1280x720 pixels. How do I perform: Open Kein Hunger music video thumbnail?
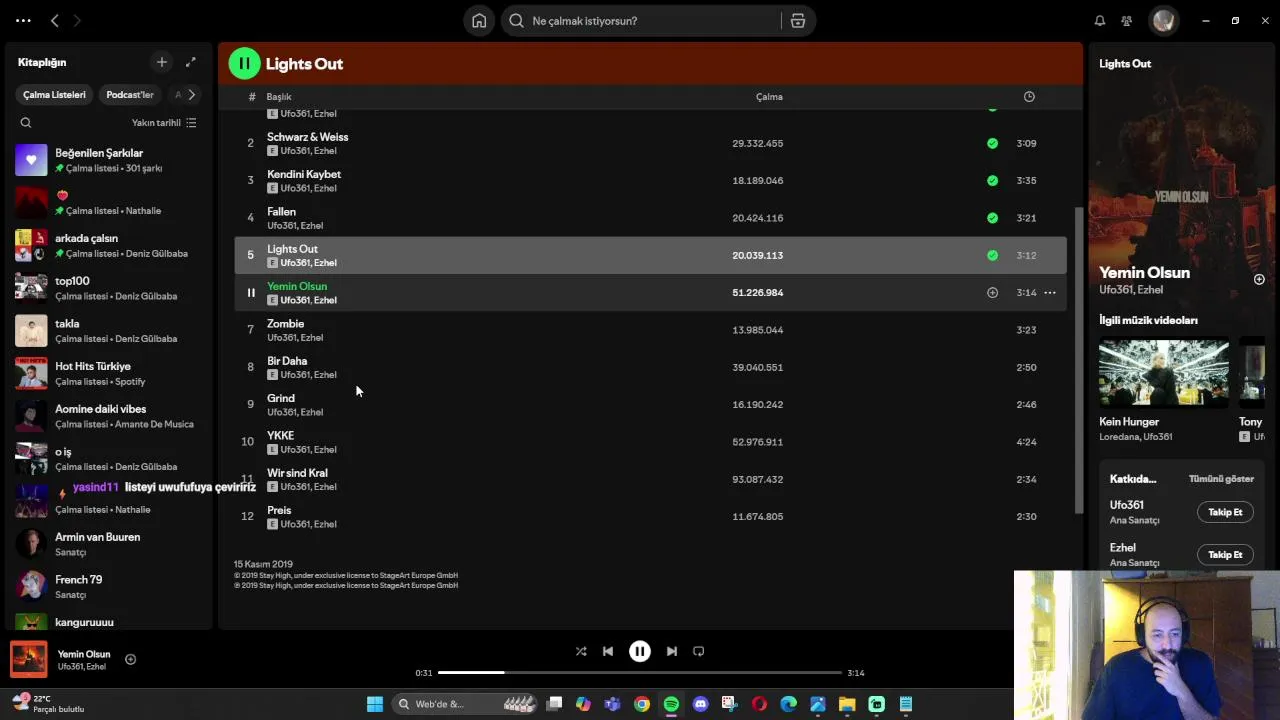click(1164, 374)
